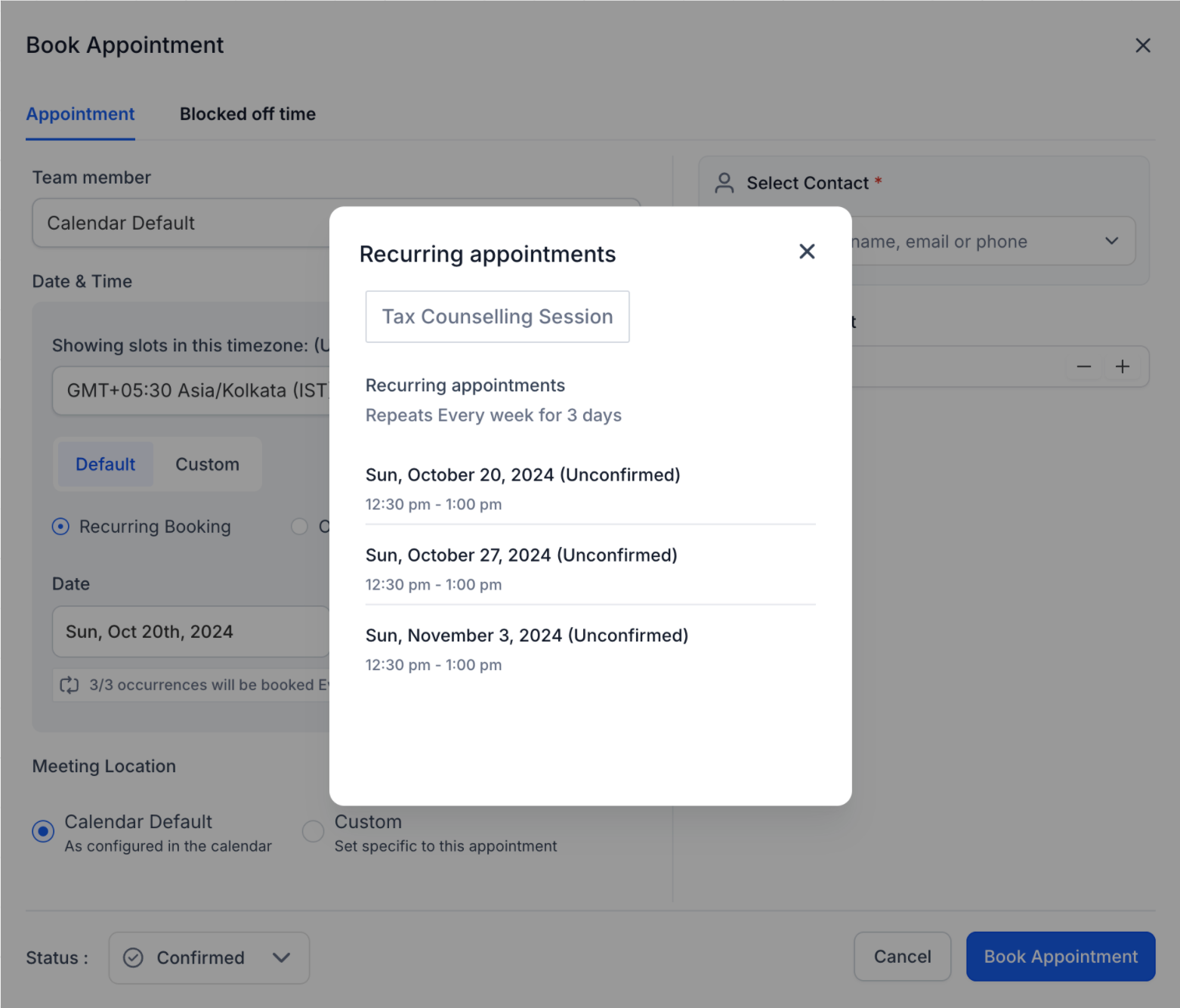This screenshot has height=1008, width=1180.
Task: Select the Custom slot mode tab
Action: [x=207, y=465]
